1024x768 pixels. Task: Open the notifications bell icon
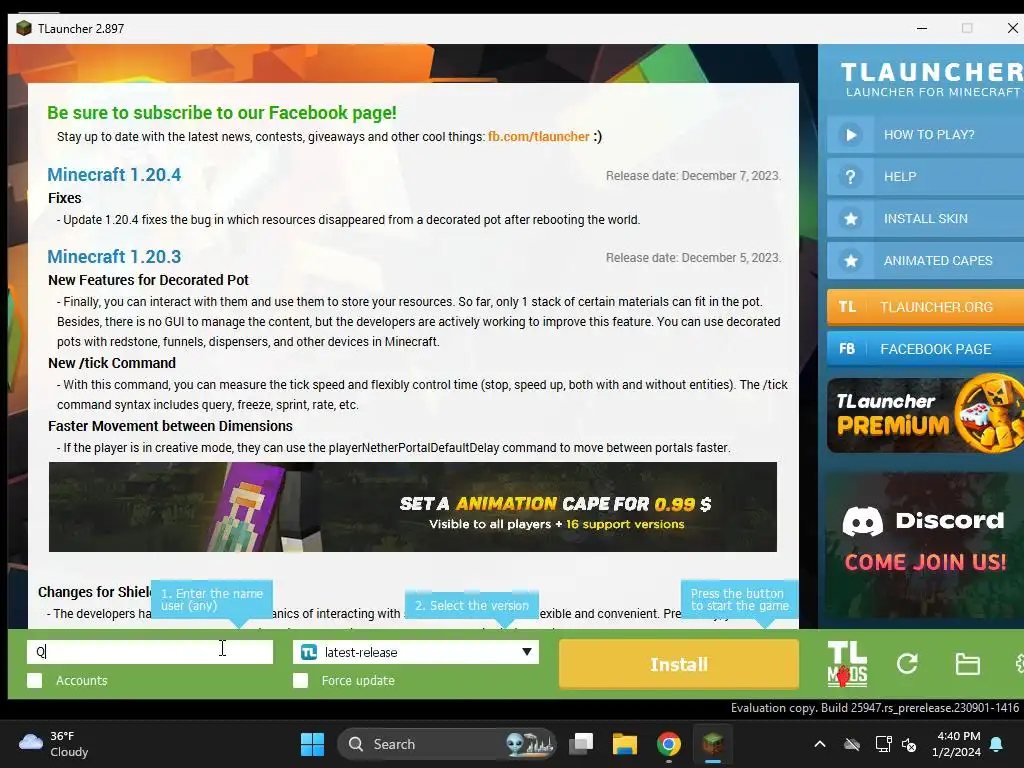[997, 744]
